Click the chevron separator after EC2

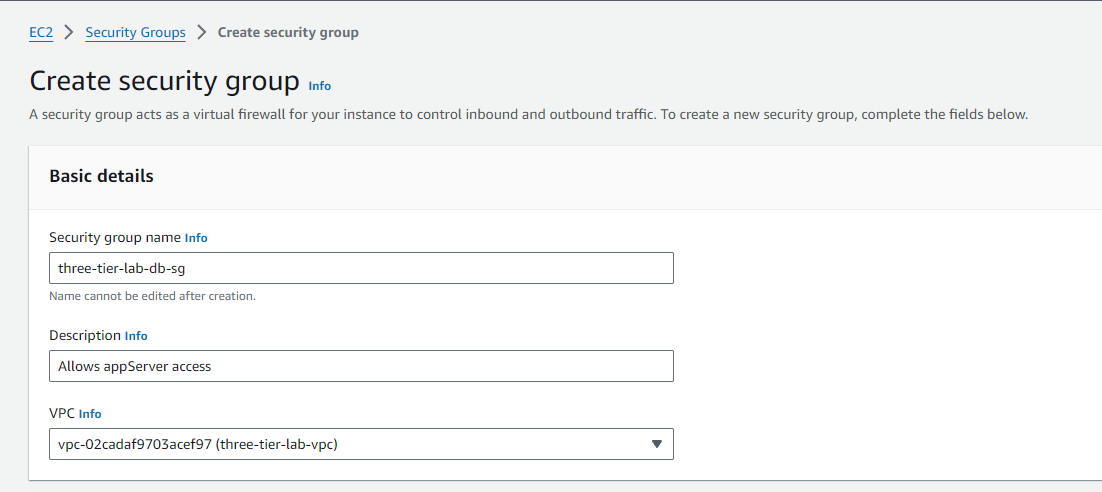pos(69,32)
